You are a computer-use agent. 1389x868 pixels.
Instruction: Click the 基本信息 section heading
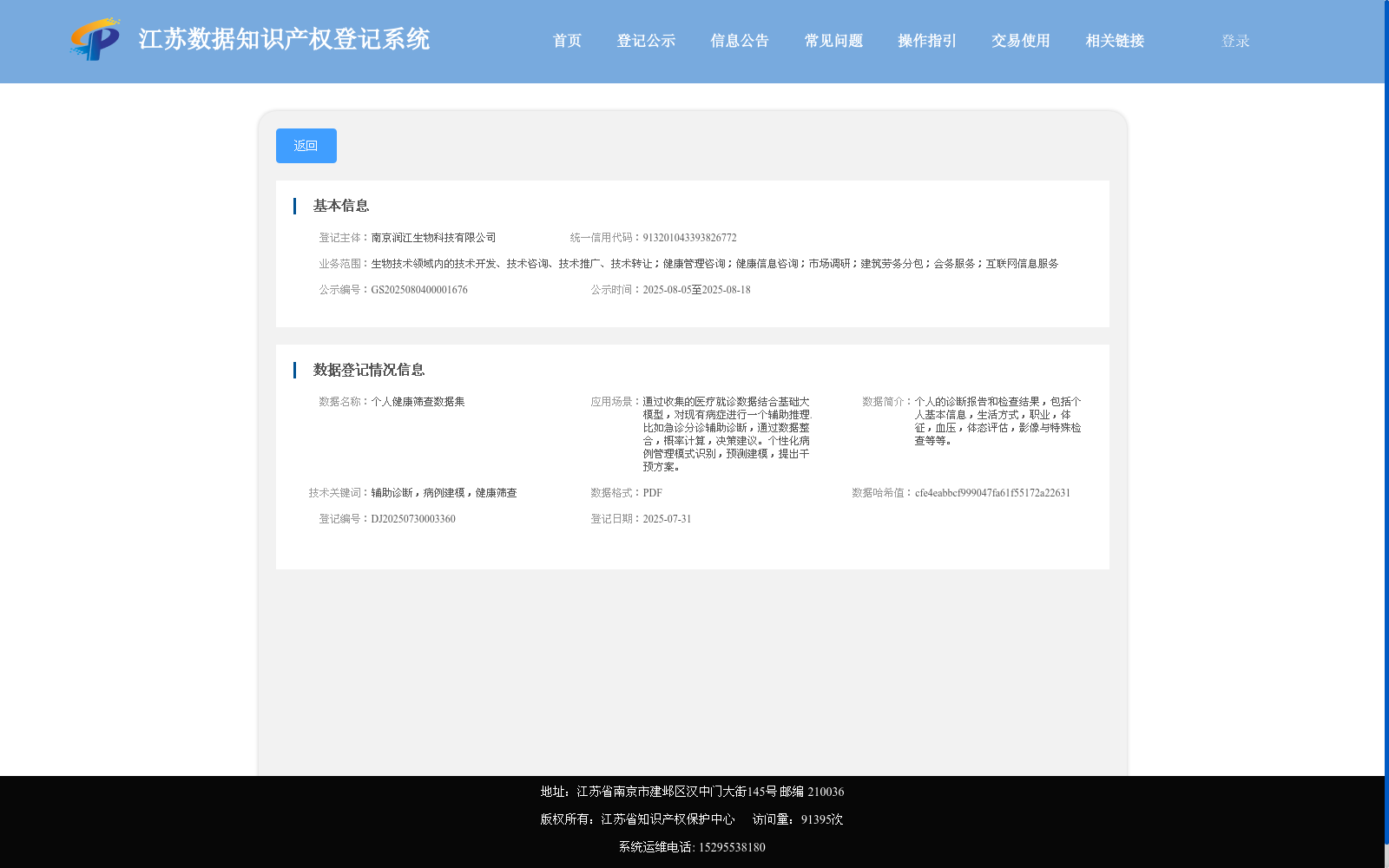tap(341, 206)
